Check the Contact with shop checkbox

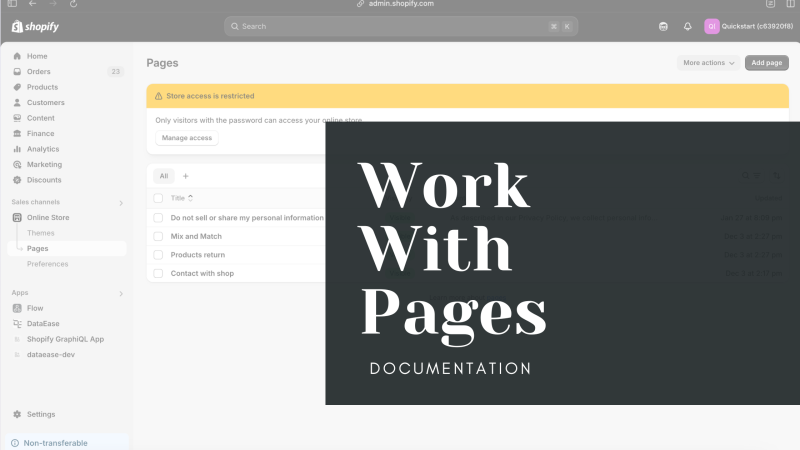158,273
